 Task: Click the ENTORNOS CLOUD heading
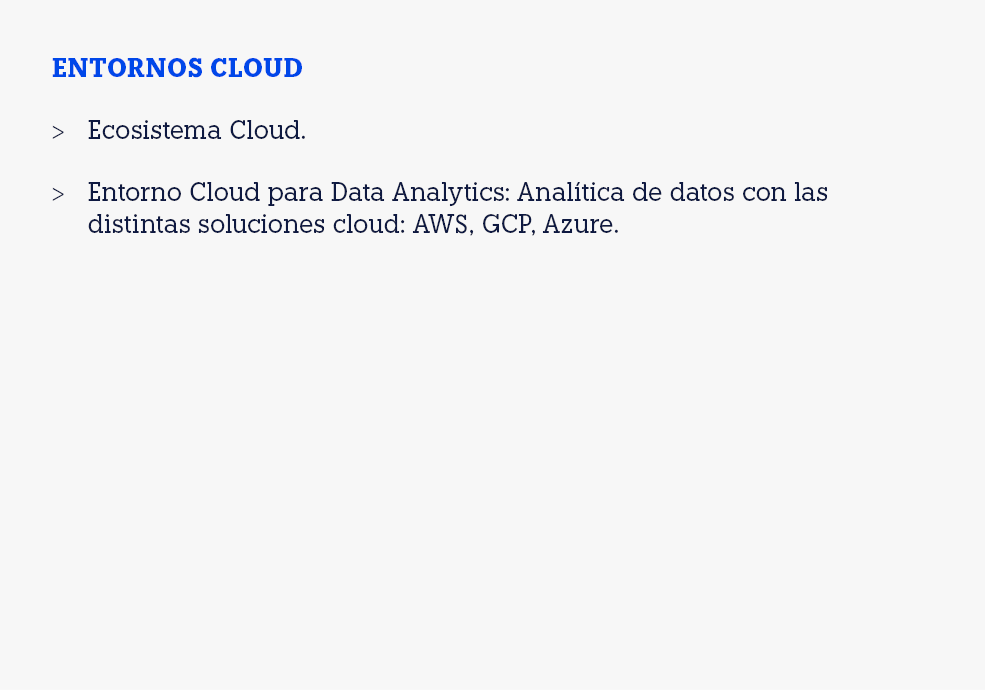(177, 68)
